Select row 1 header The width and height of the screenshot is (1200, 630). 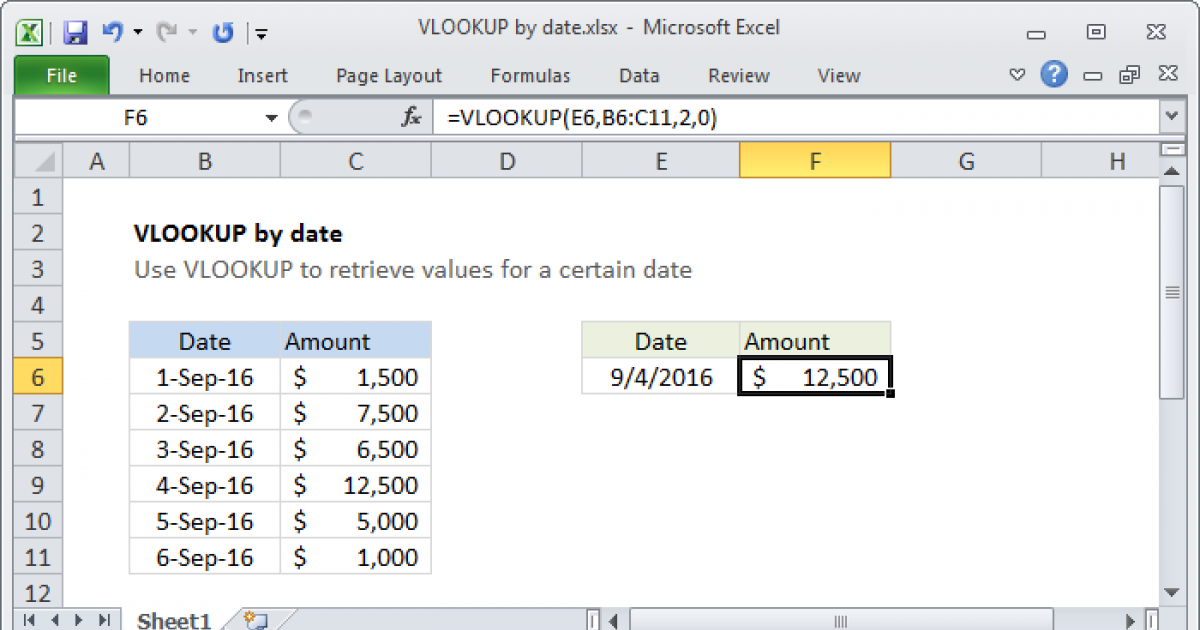[x=39, y=197]
